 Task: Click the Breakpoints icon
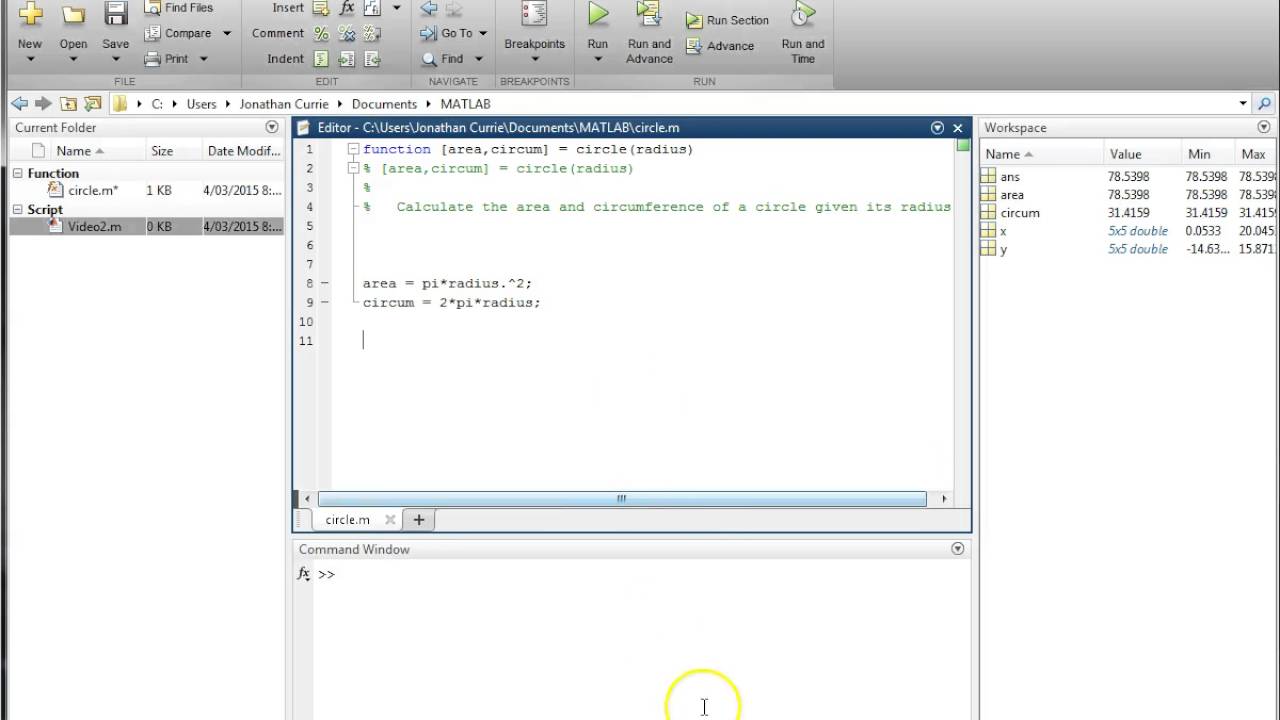click(535, 14)
